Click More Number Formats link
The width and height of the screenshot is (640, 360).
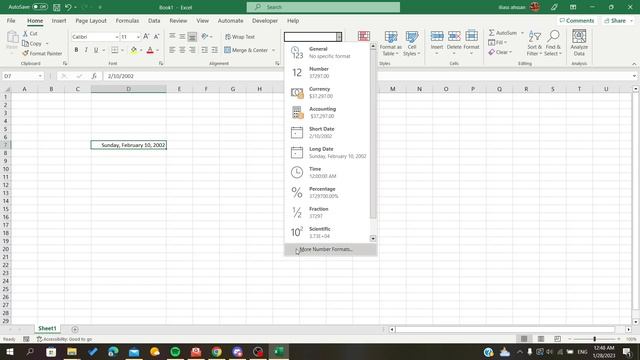(331, 249)
